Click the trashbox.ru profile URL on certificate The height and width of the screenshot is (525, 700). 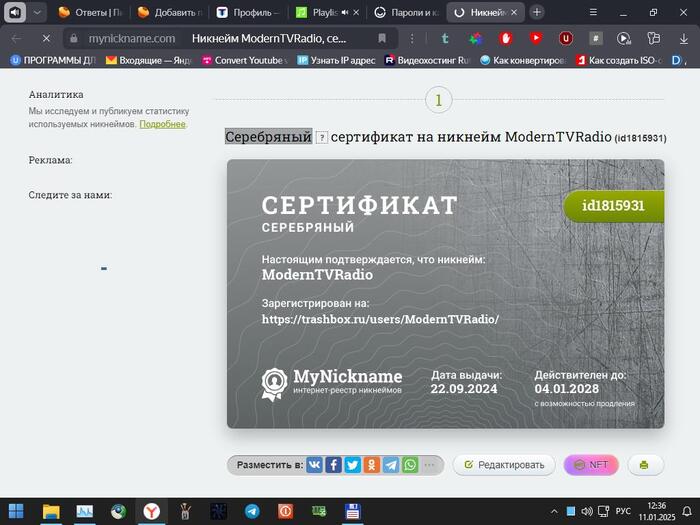[380, 319]
